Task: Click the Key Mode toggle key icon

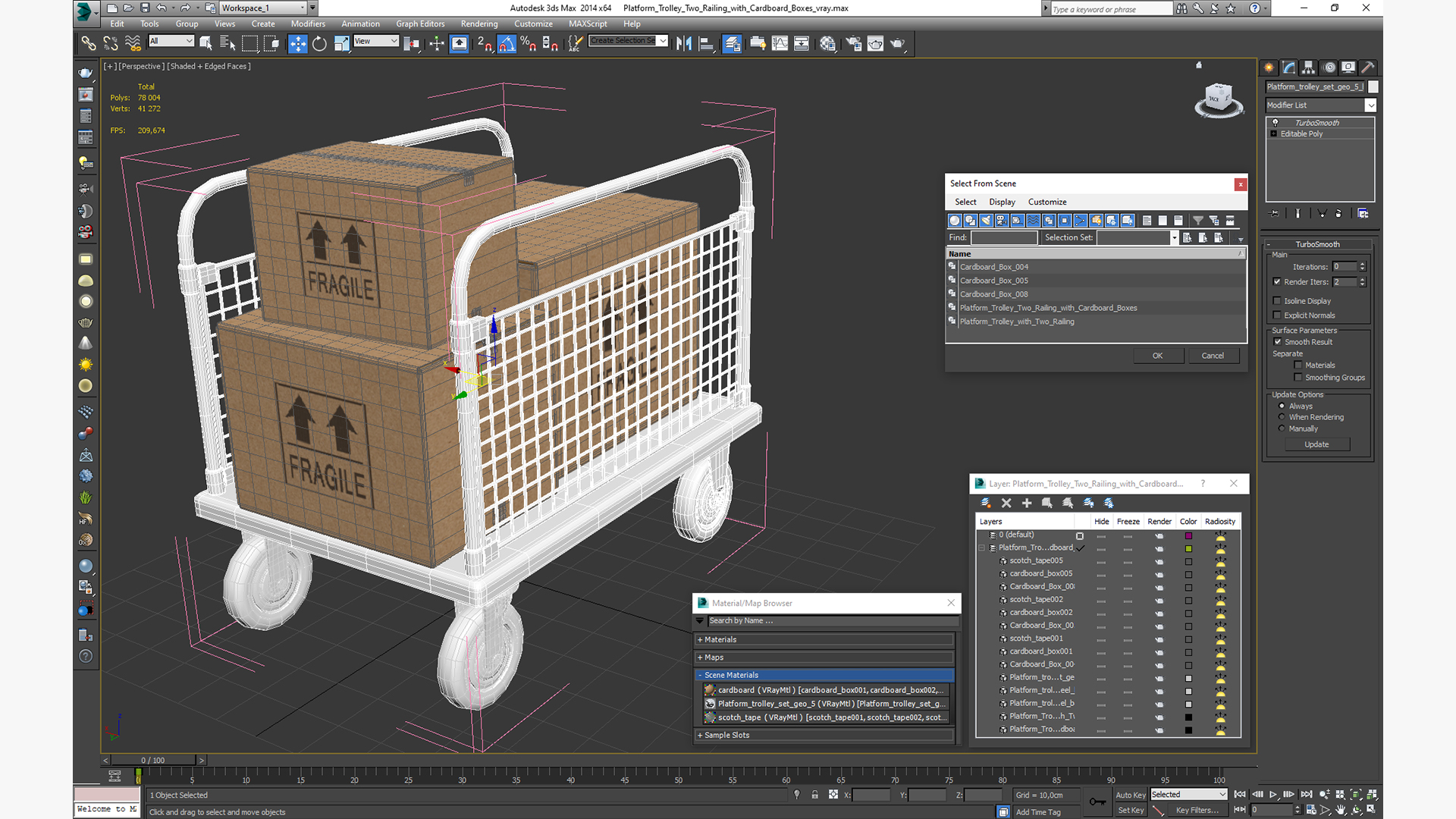Action: tap(1097, 802)
